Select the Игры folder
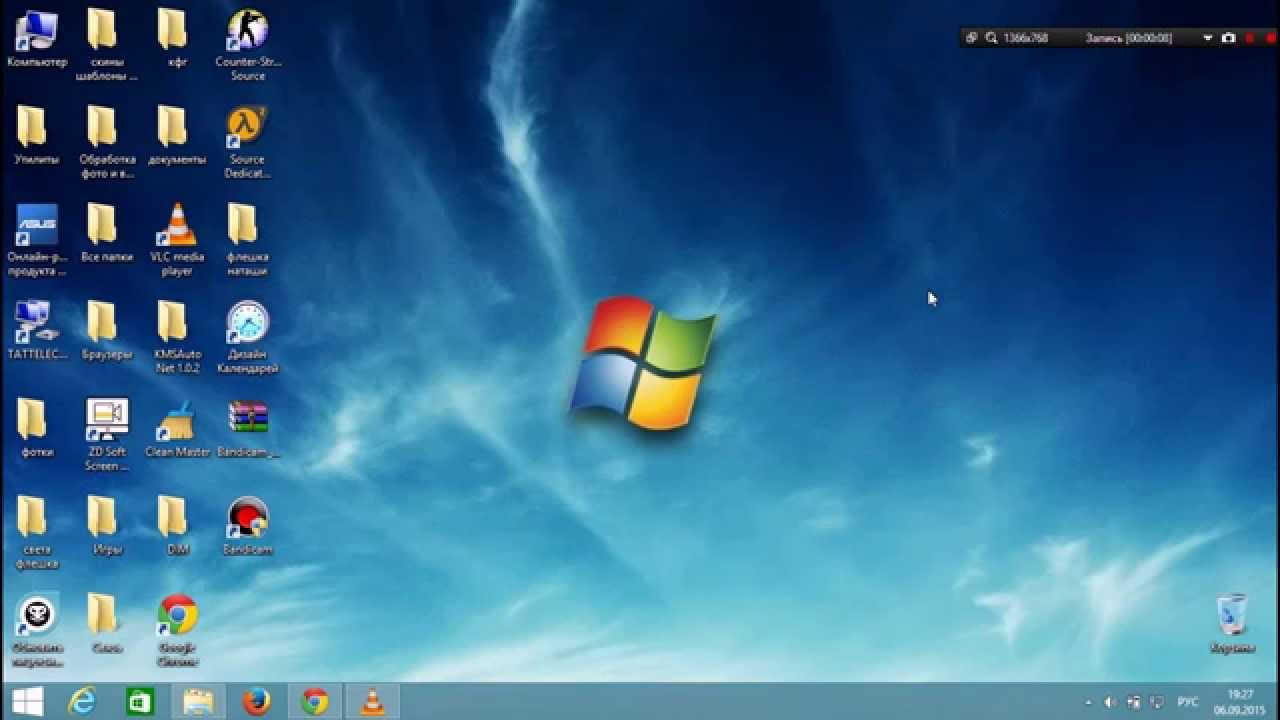 click(107, 526)
